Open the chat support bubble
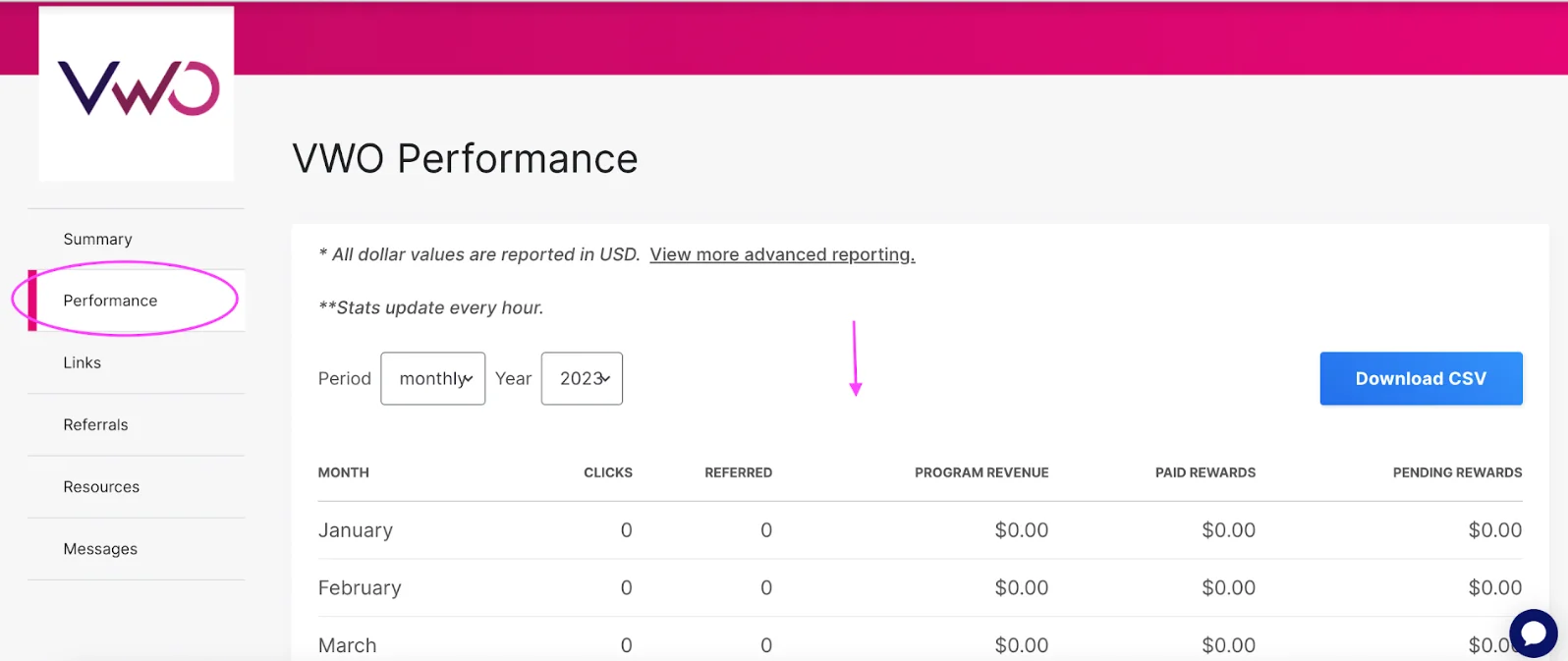 tap(1533, 633)
